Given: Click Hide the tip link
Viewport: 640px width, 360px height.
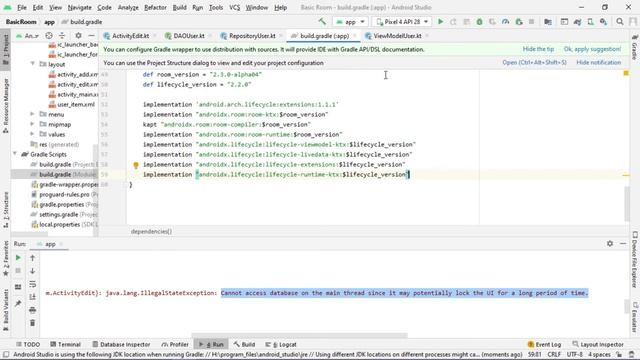Looking at the screenshot, I should coord(538,49).
